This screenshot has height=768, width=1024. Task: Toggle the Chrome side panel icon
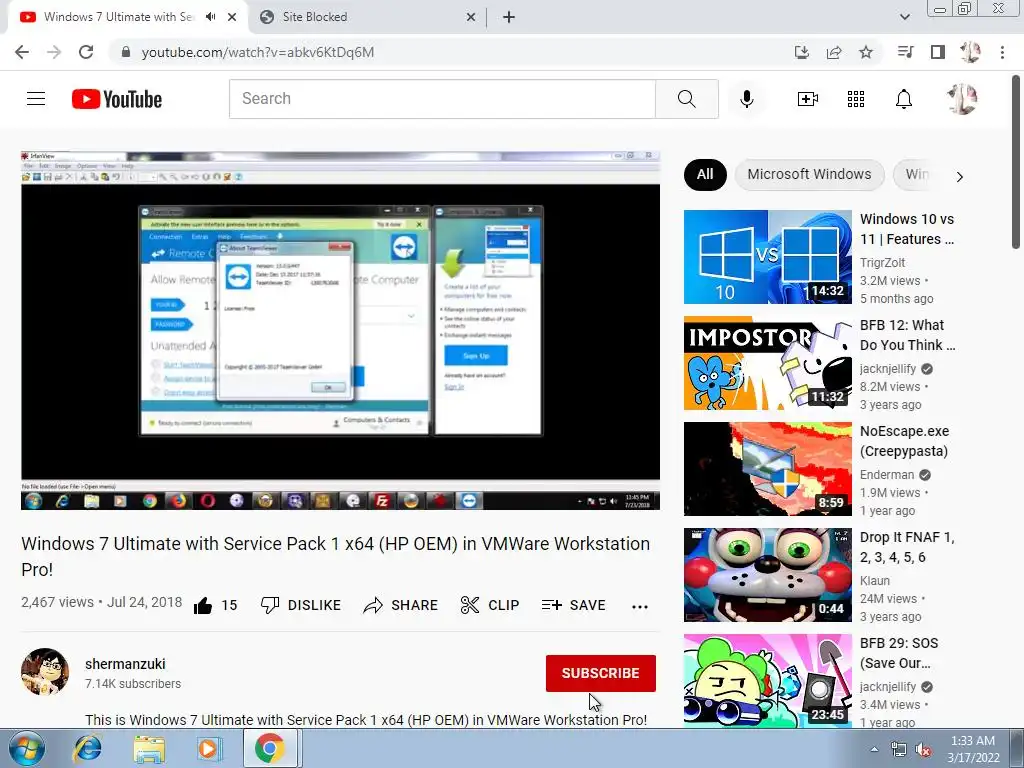[x=938, y=52]
